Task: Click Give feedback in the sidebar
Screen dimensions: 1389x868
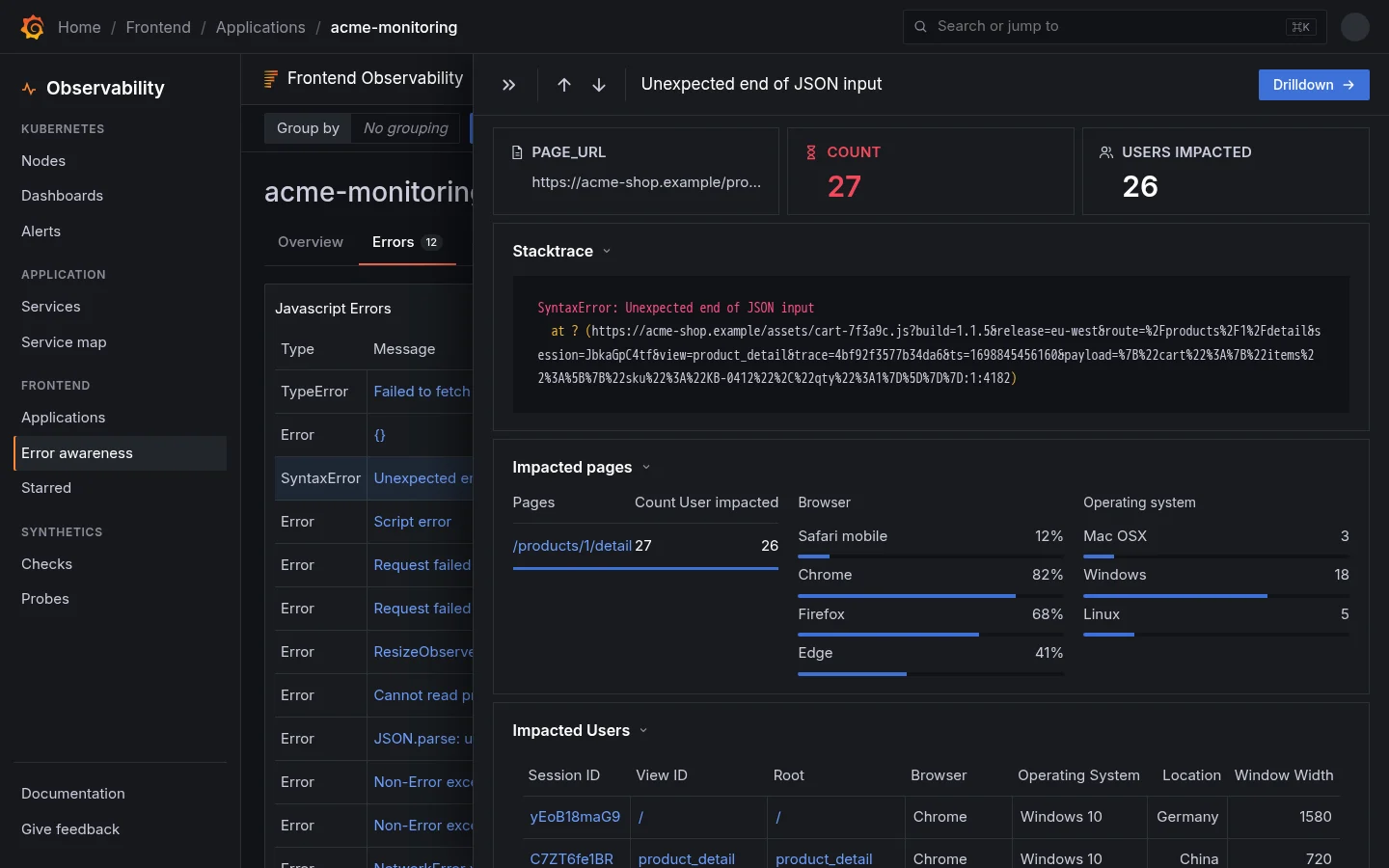Action: pyautogui.click(x=70, y=829)
